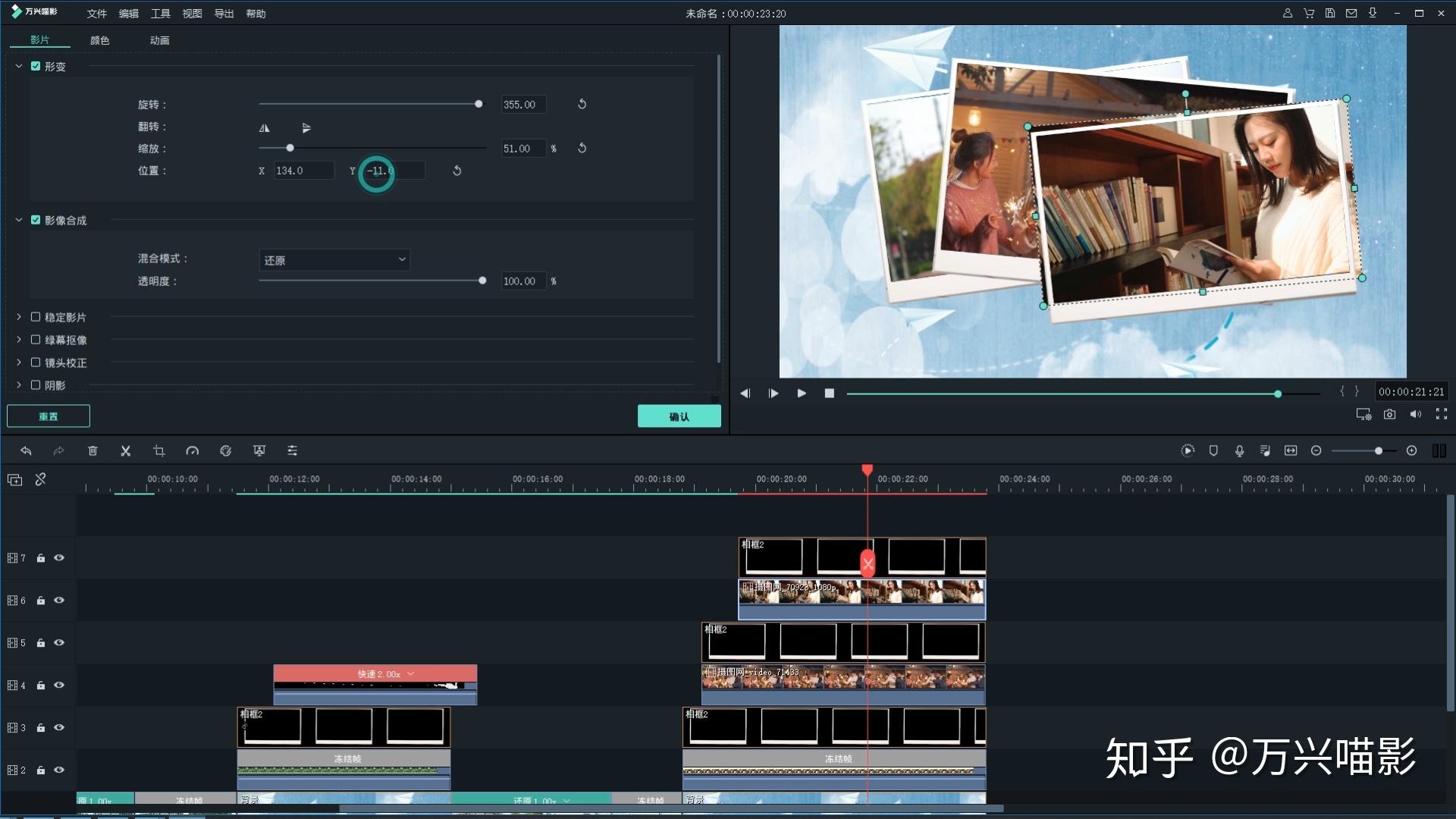Expand the 绿幕抠像 section chevron
1456x819 pixels.
tap(19, 340)
